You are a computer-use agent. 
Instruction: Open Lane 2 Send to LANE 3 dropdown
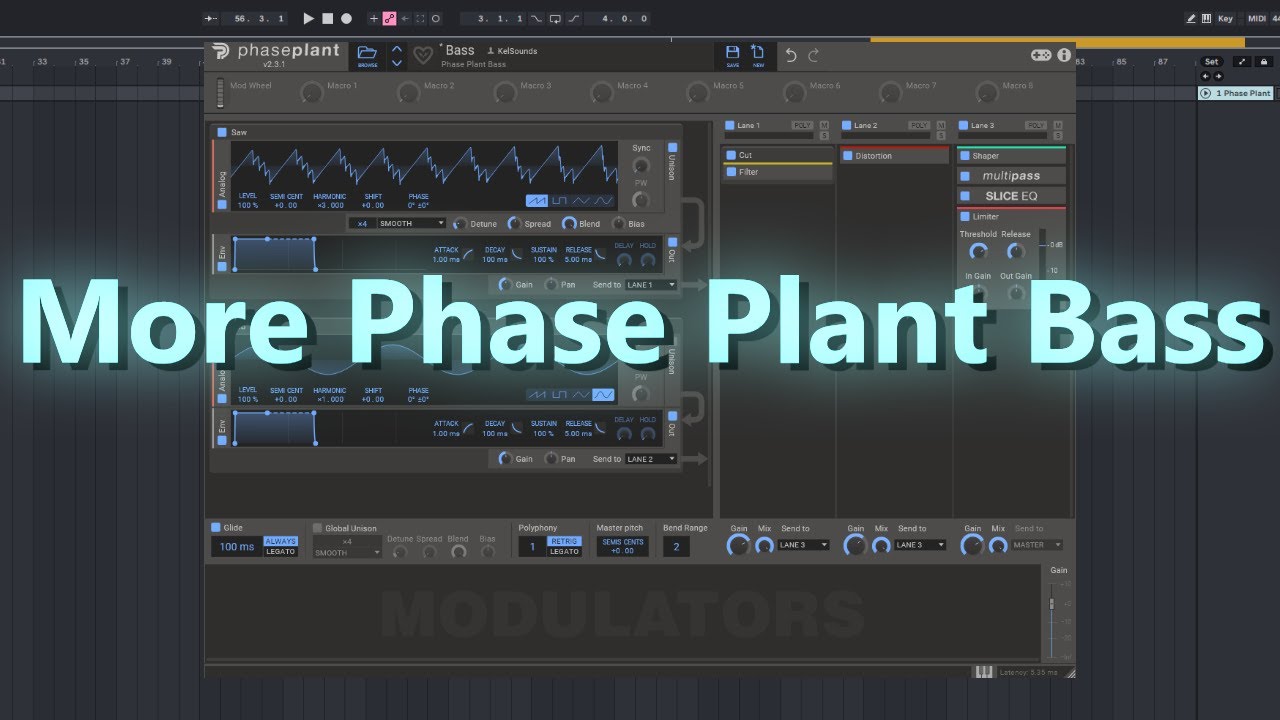(x=920, y=545)
